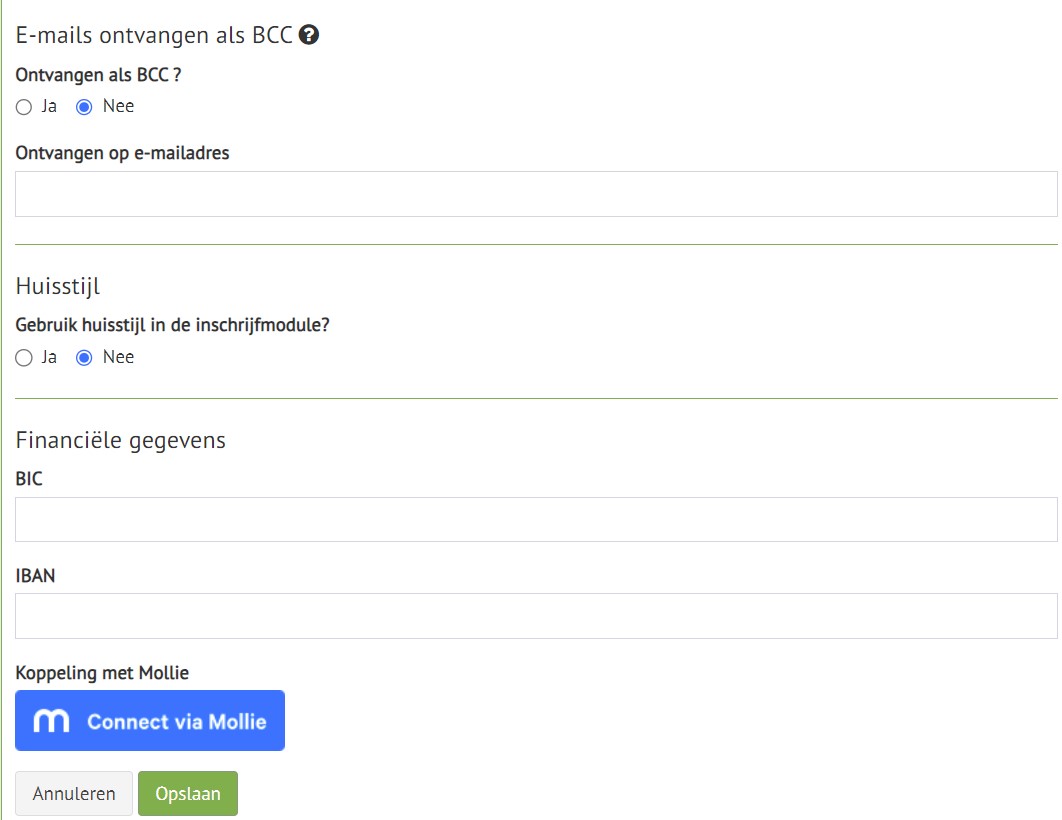
Task: Click the 'Huisstijl' section heading
Action: (x=58, y=286)
